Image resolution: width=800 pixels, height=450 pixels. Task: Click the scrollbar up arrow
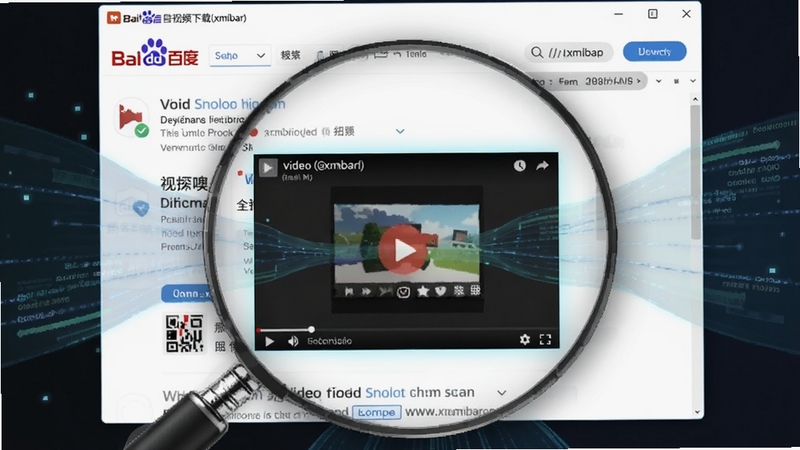point(695,99)
